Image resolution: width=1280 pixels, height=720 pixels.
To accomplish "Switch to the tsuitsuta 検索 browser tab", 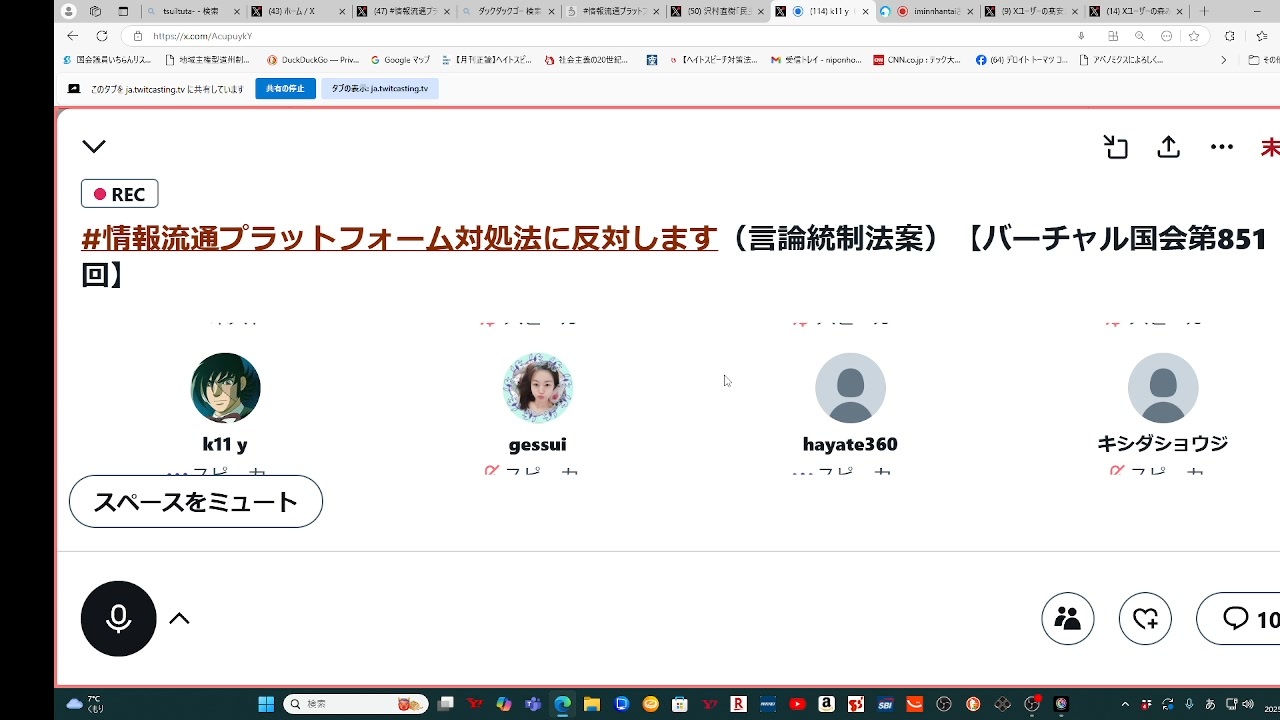I will pos(193,11).
